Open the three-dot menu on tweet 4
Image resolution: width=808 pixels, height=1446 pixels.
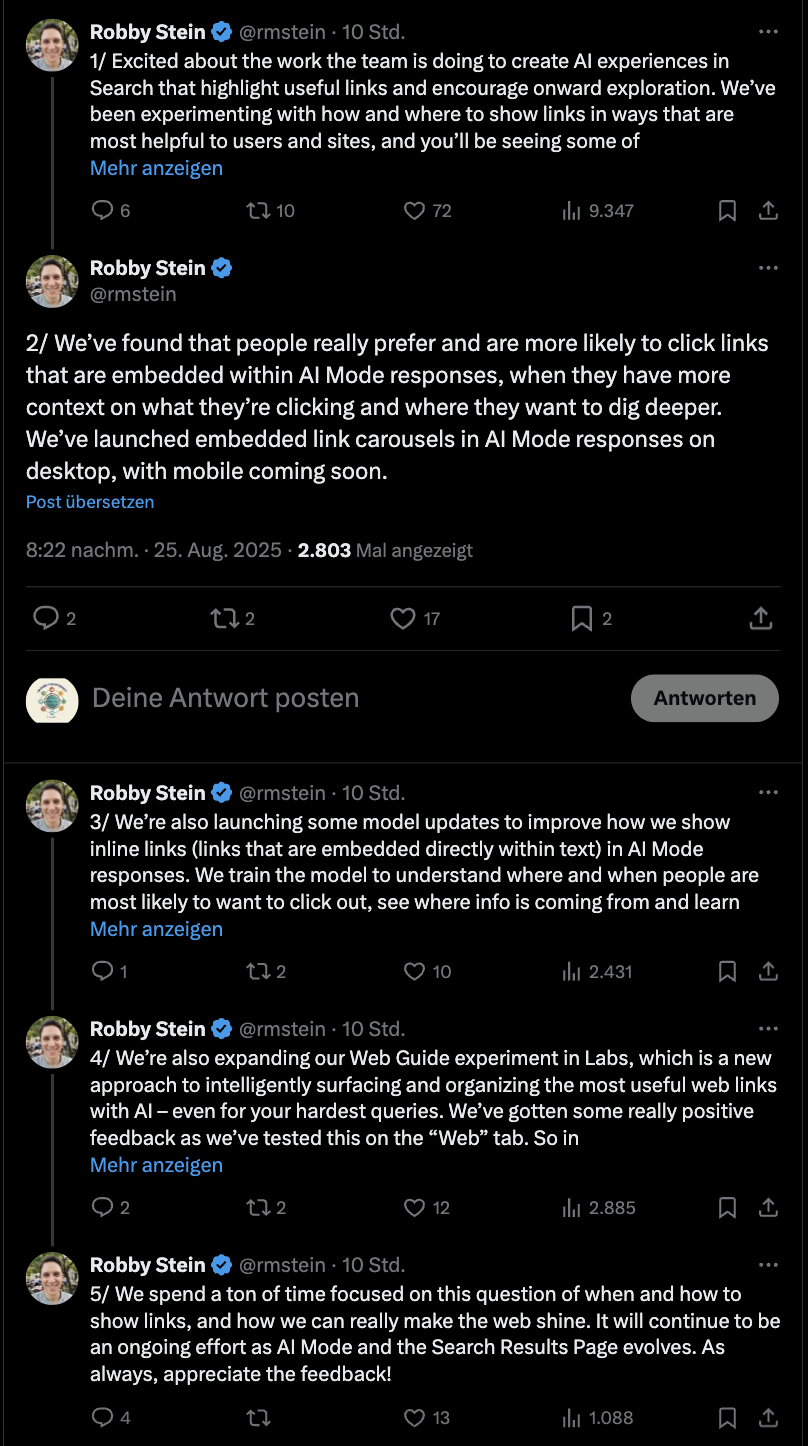click(768, 1028)
